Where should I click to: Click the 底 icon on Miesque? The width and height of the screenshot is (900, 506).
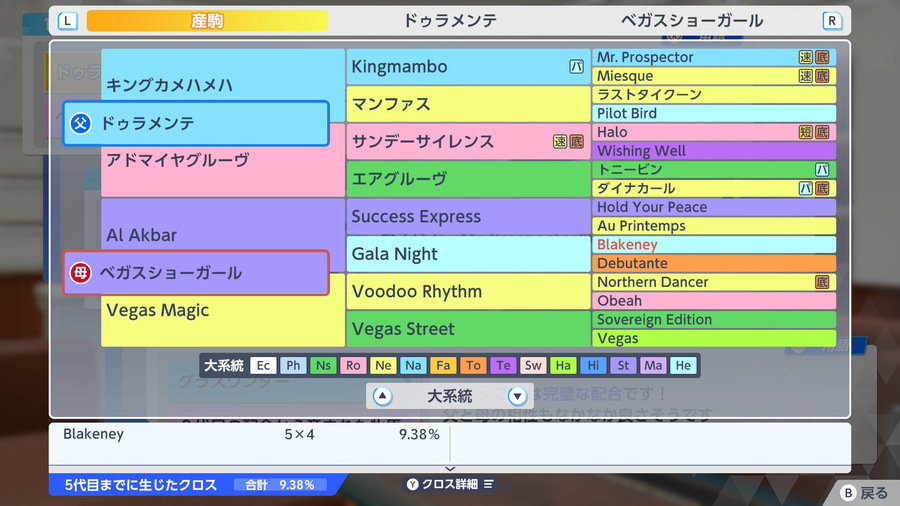click(x=822, y=76)
